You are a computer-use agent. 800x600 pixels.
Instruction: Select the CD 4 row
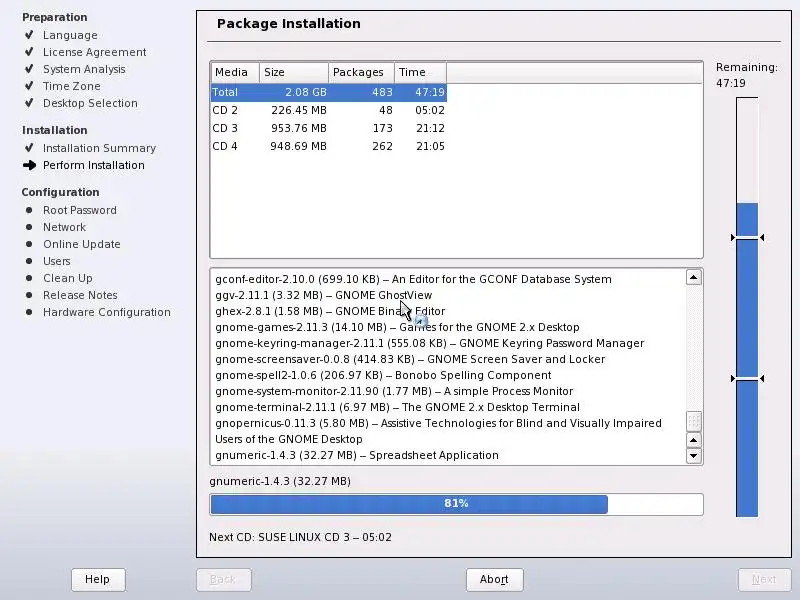(329, 146)
